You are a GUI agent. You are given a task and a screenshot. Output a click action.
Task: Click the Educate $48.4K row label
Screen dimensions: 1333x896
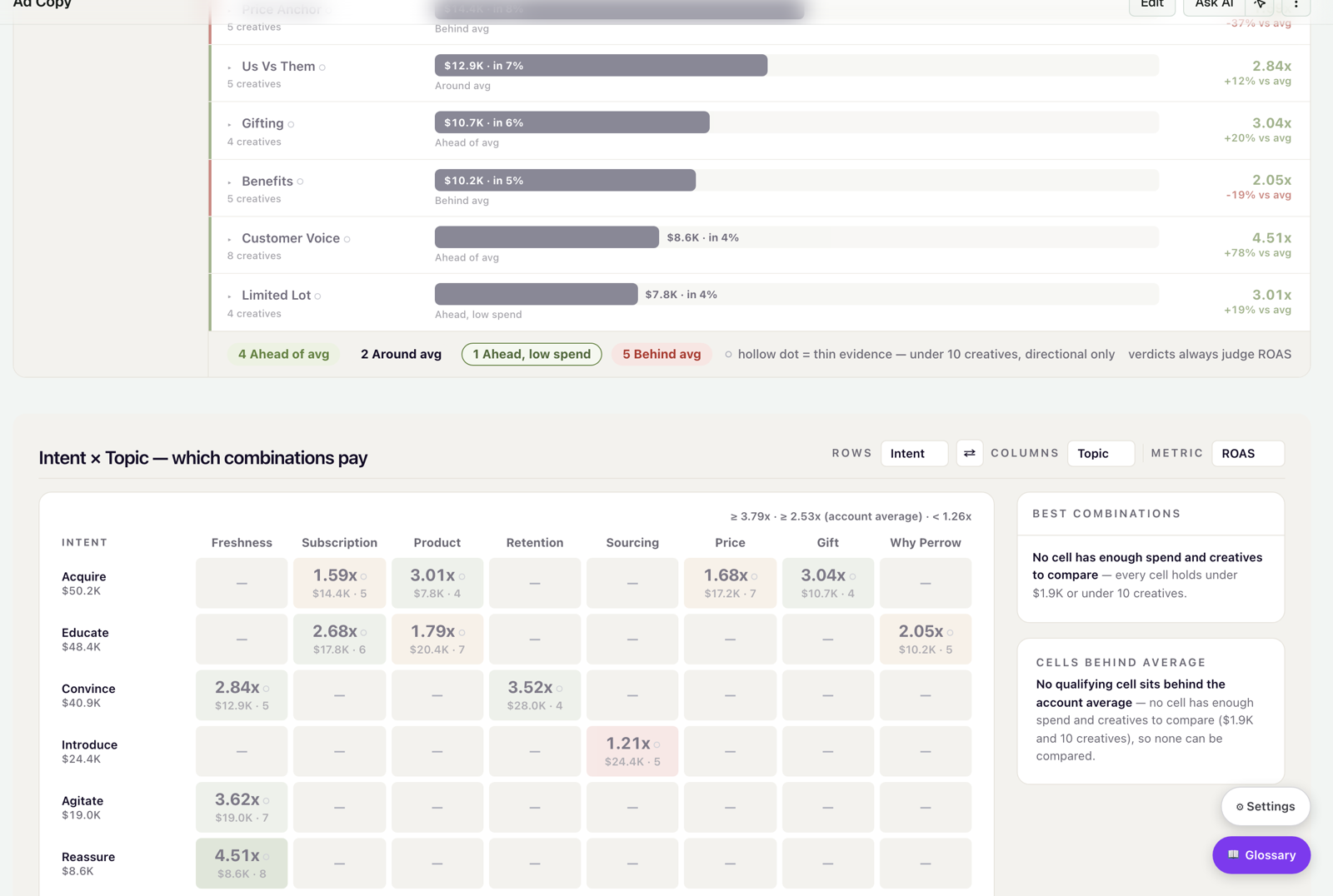tap(85, 639)
